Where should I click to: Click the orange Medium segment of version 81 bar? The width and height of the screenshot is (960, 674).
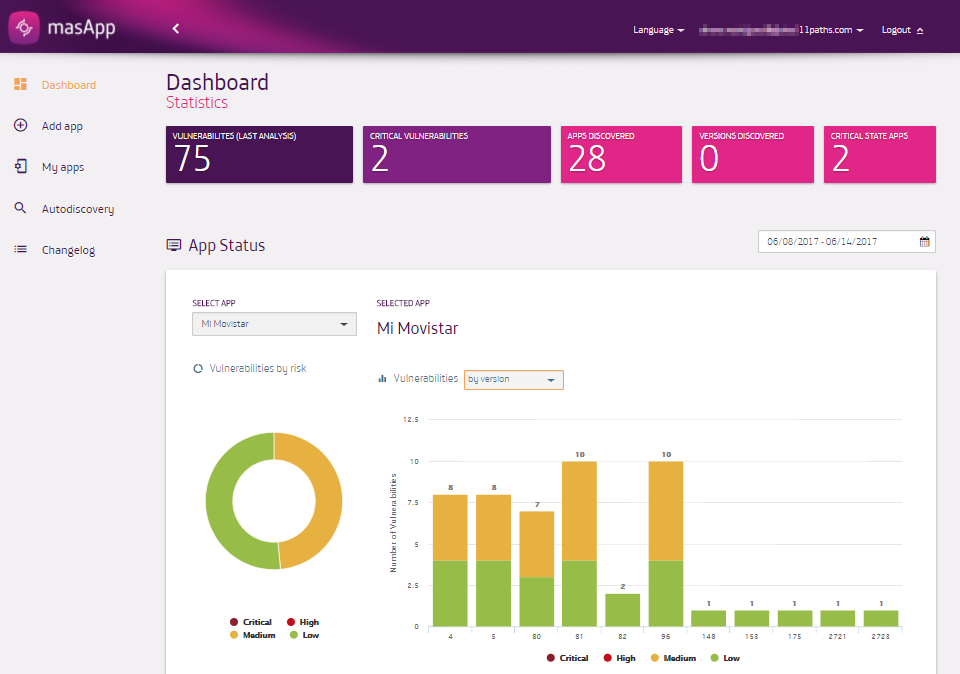click(579, 511)
